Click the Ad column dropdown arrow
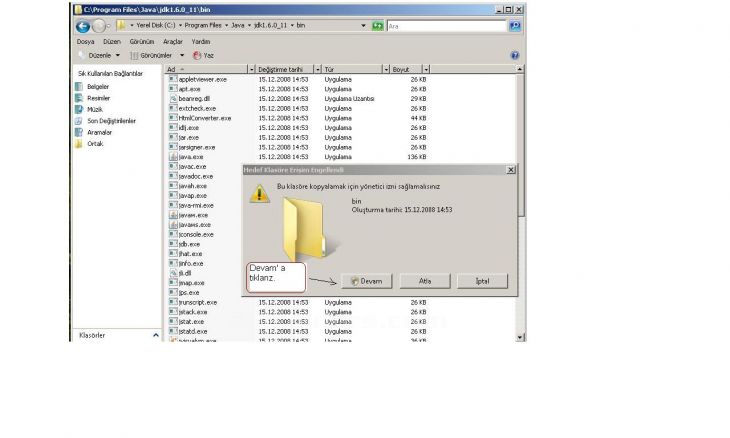 252,69
